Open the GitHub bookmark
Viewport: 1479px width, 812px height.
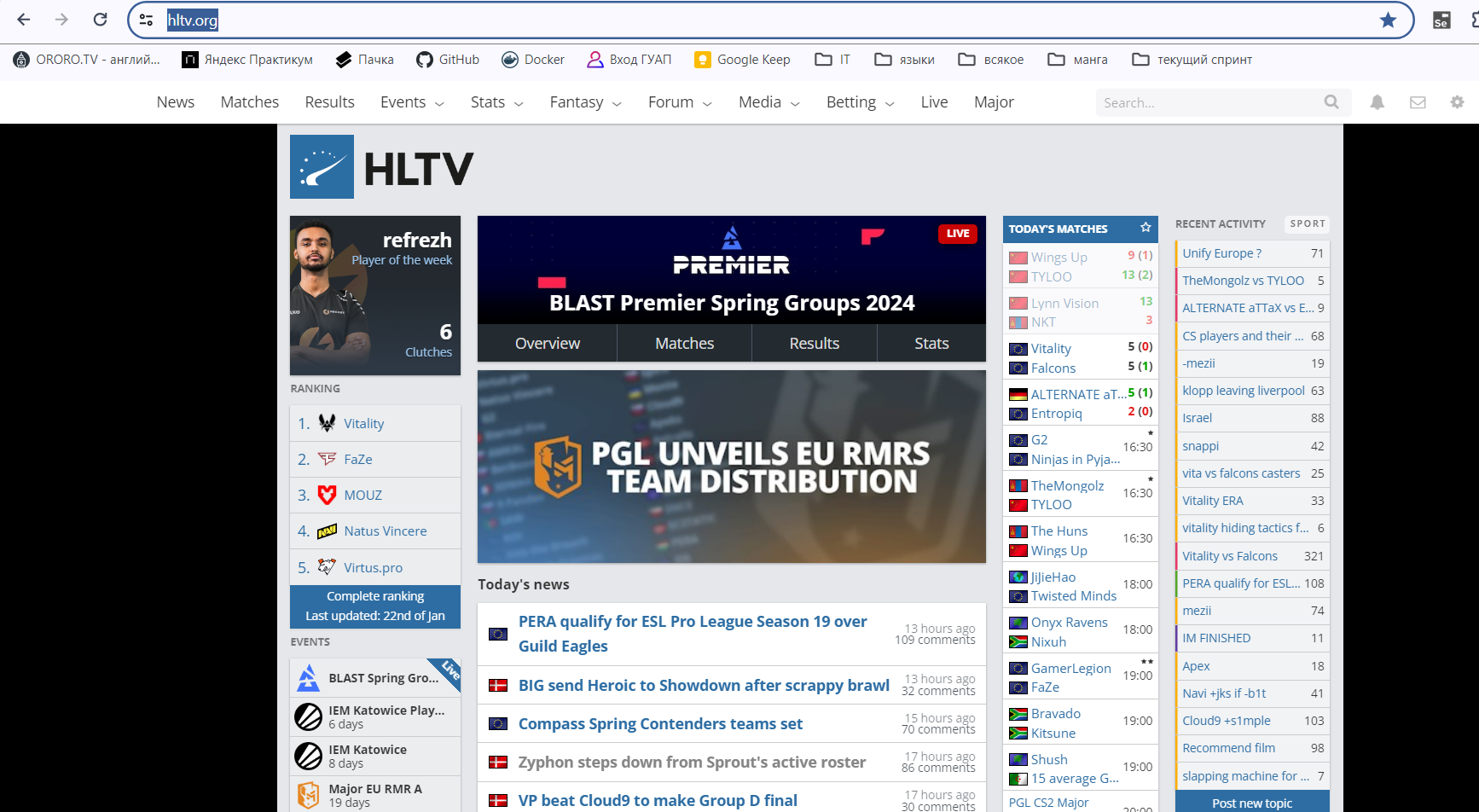pos(447,60)
